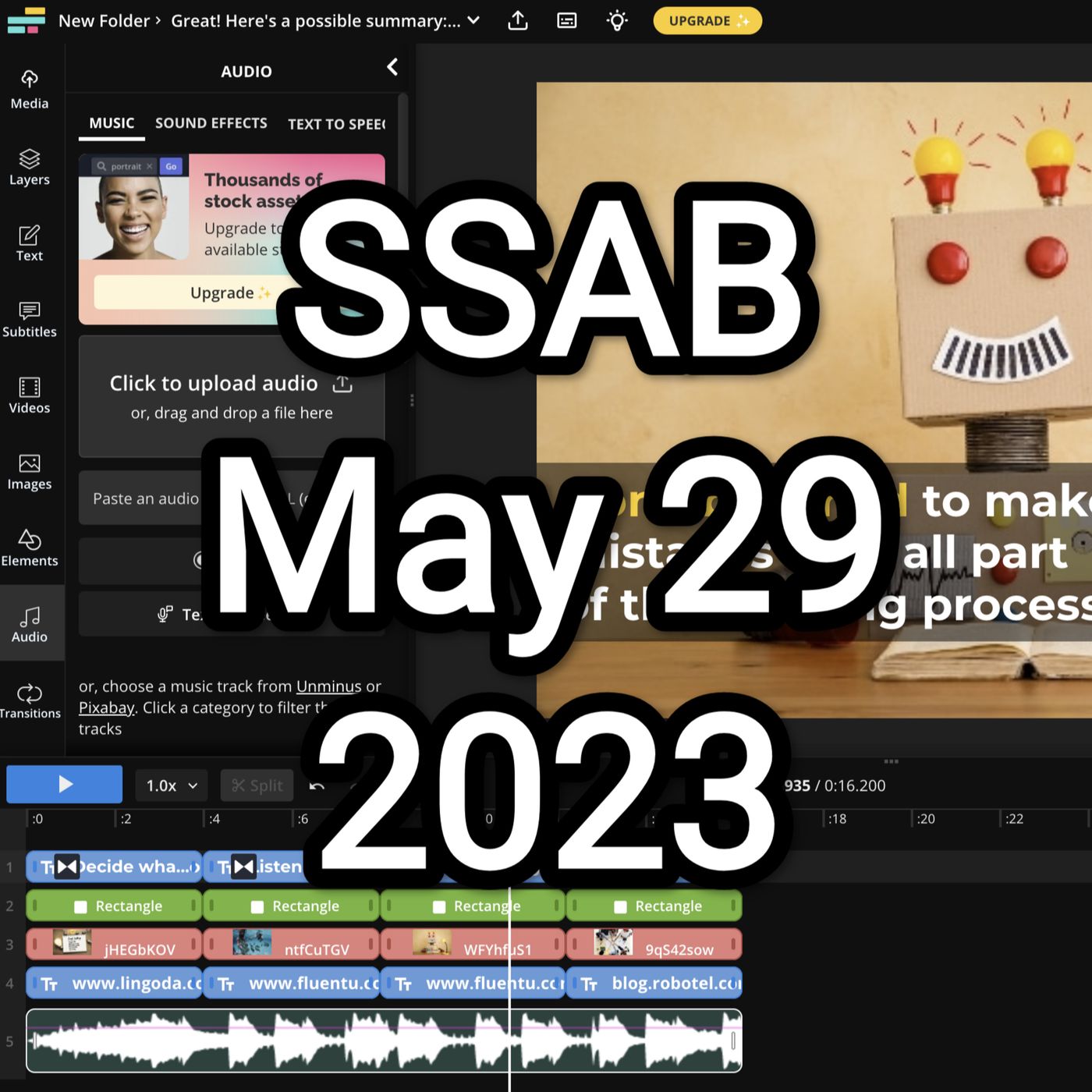Open the subtitles caption icon in top bar
Image resolution: width=1092 pixels, height=1092 pixels.
coord(567,21)
